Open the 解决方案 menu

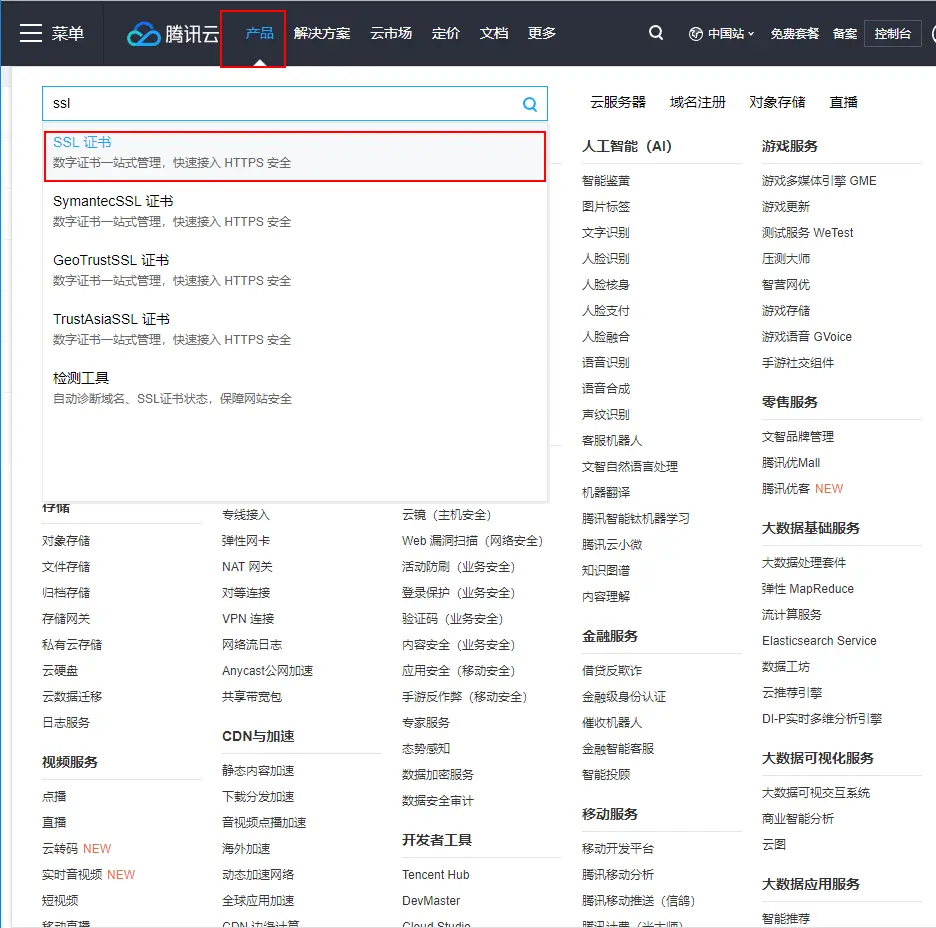[x=322, y=33]
